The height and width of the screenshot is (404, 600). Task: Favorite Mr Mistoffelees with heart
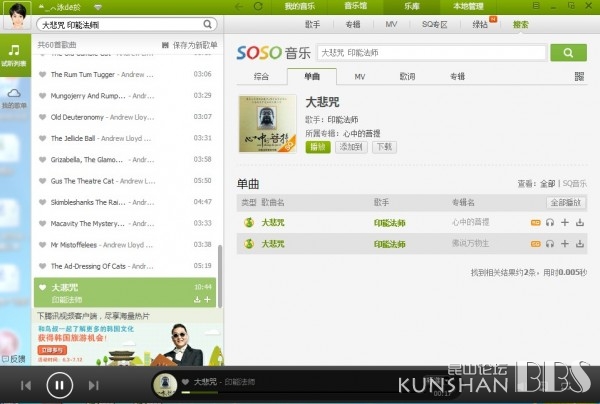[42, 245]
